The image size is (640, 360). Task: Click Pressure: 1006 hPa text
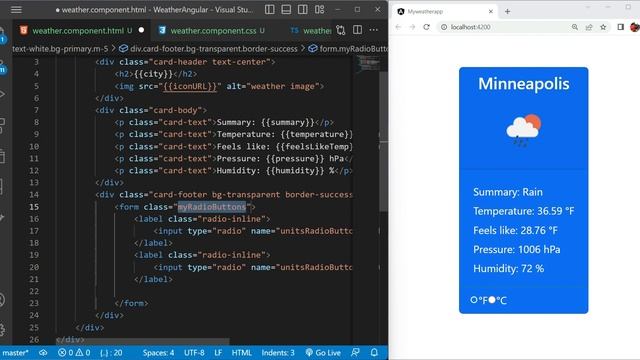pos(516,249)
